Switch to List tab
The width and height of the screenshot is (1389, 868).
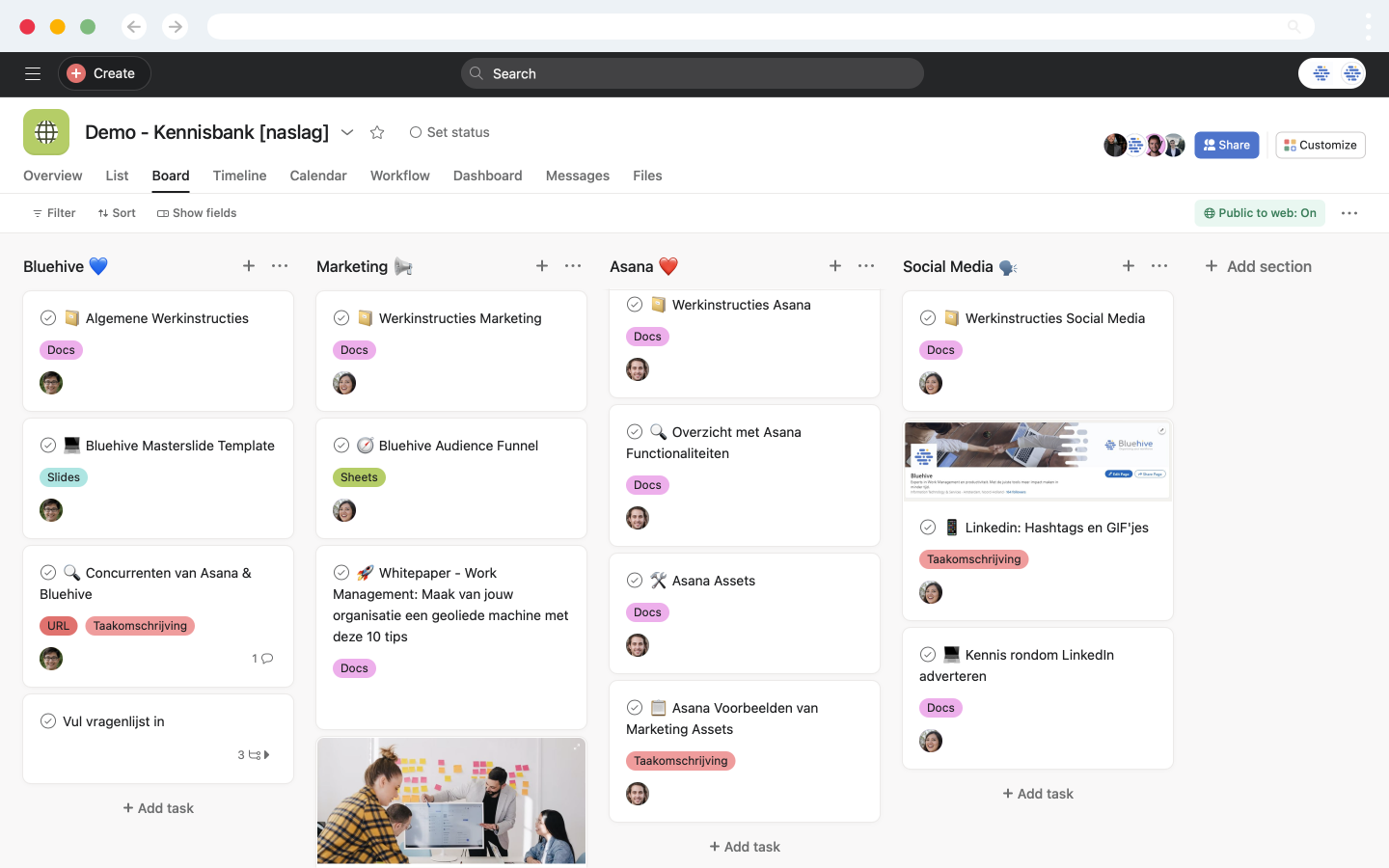117,176
